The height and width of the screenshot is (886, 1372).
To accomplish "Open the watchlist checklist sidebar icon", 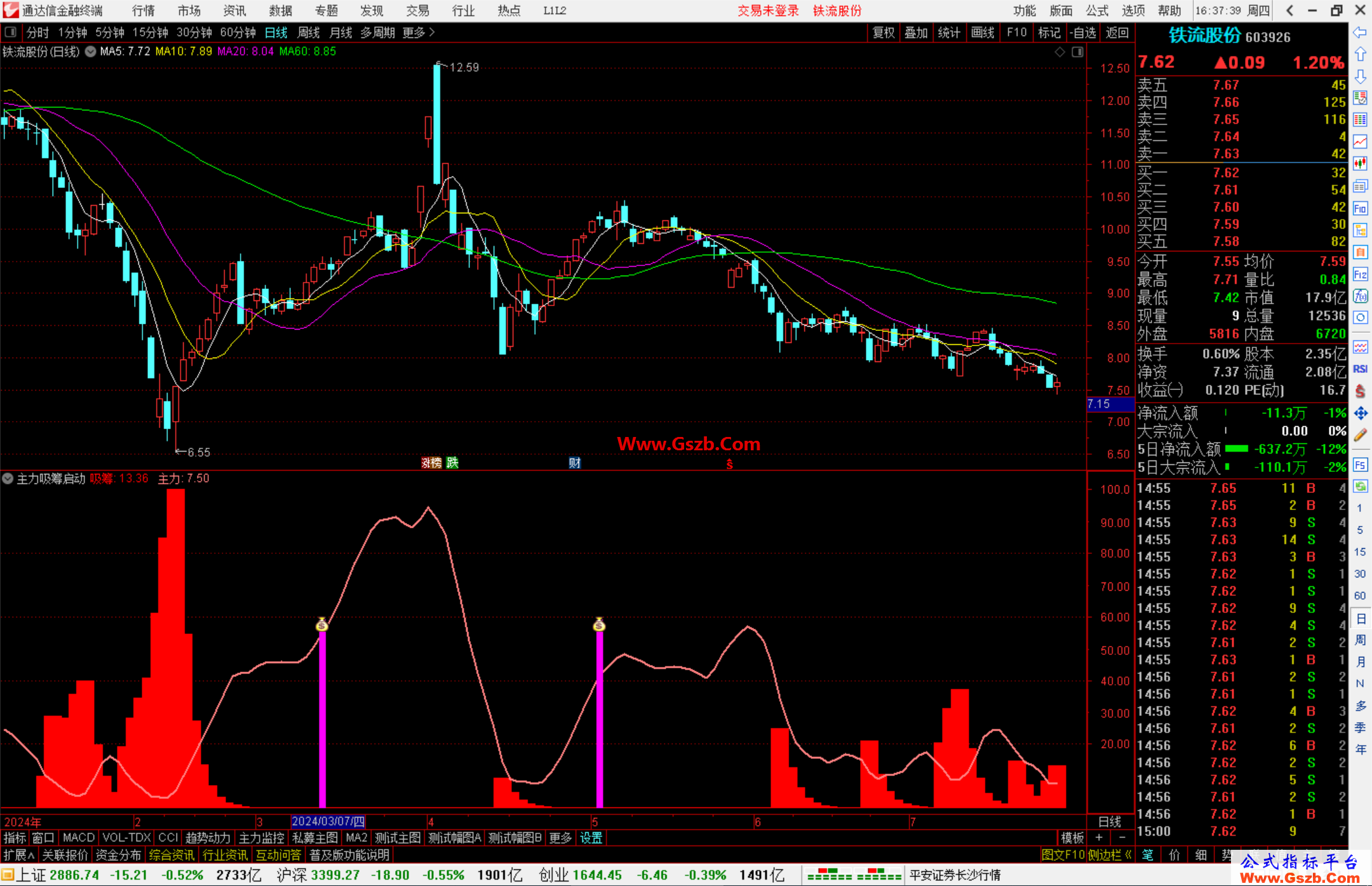I will 1360,98.
